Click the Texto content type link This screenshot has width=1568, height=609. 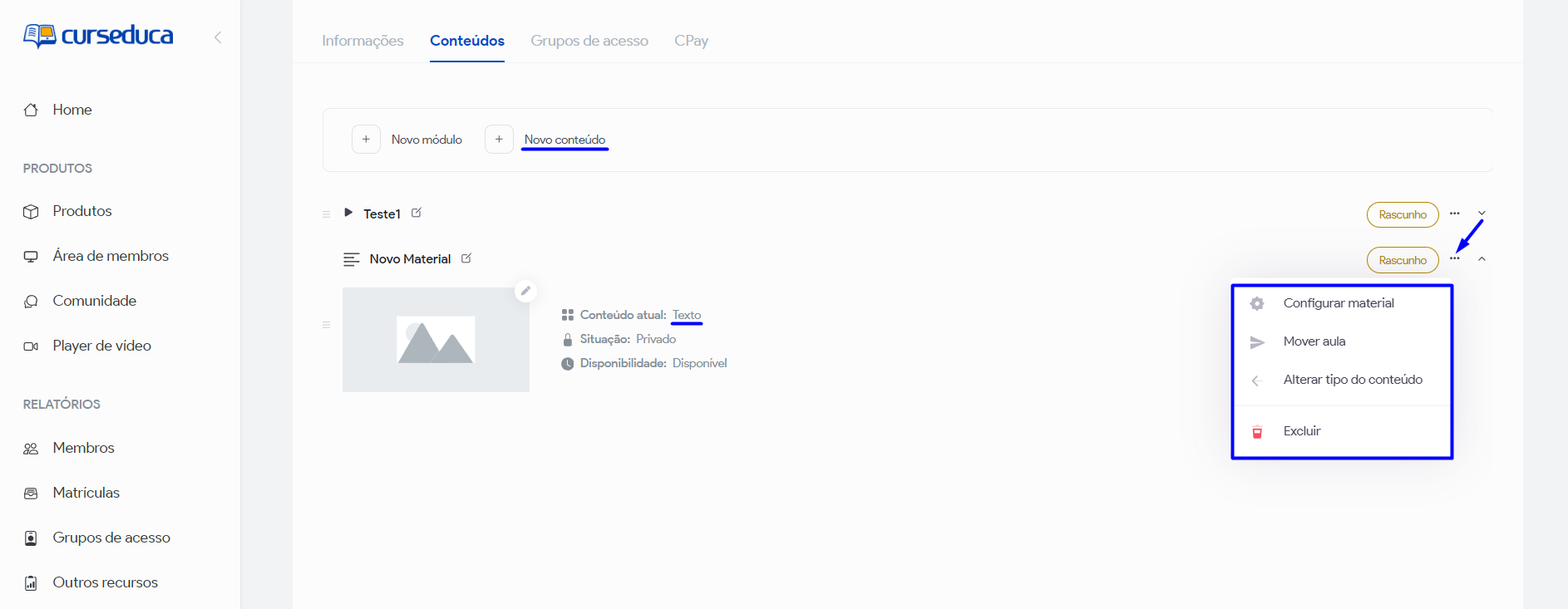[x=686, y=315]
